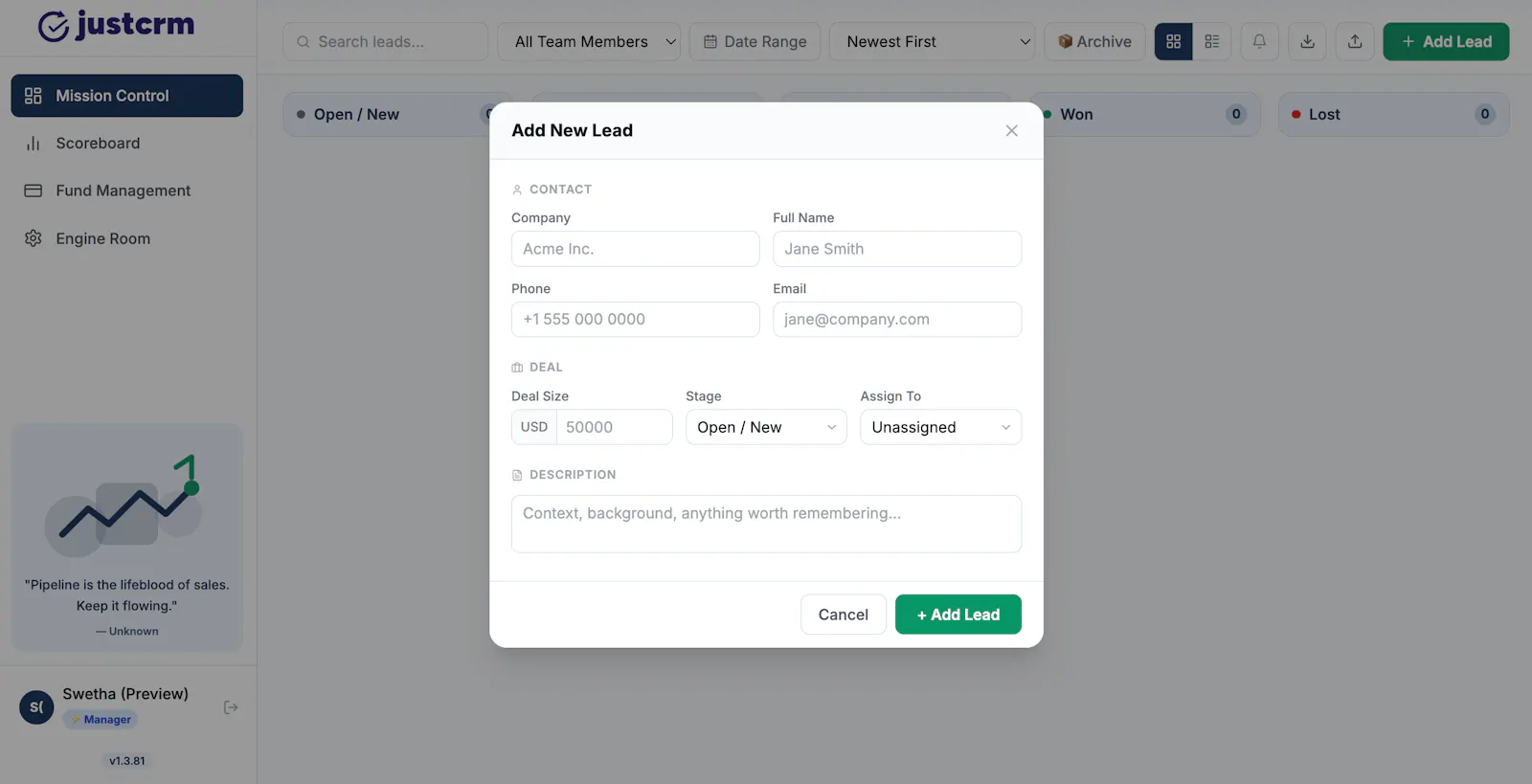
Task: Click the Manager role badge
Action: 101,720
